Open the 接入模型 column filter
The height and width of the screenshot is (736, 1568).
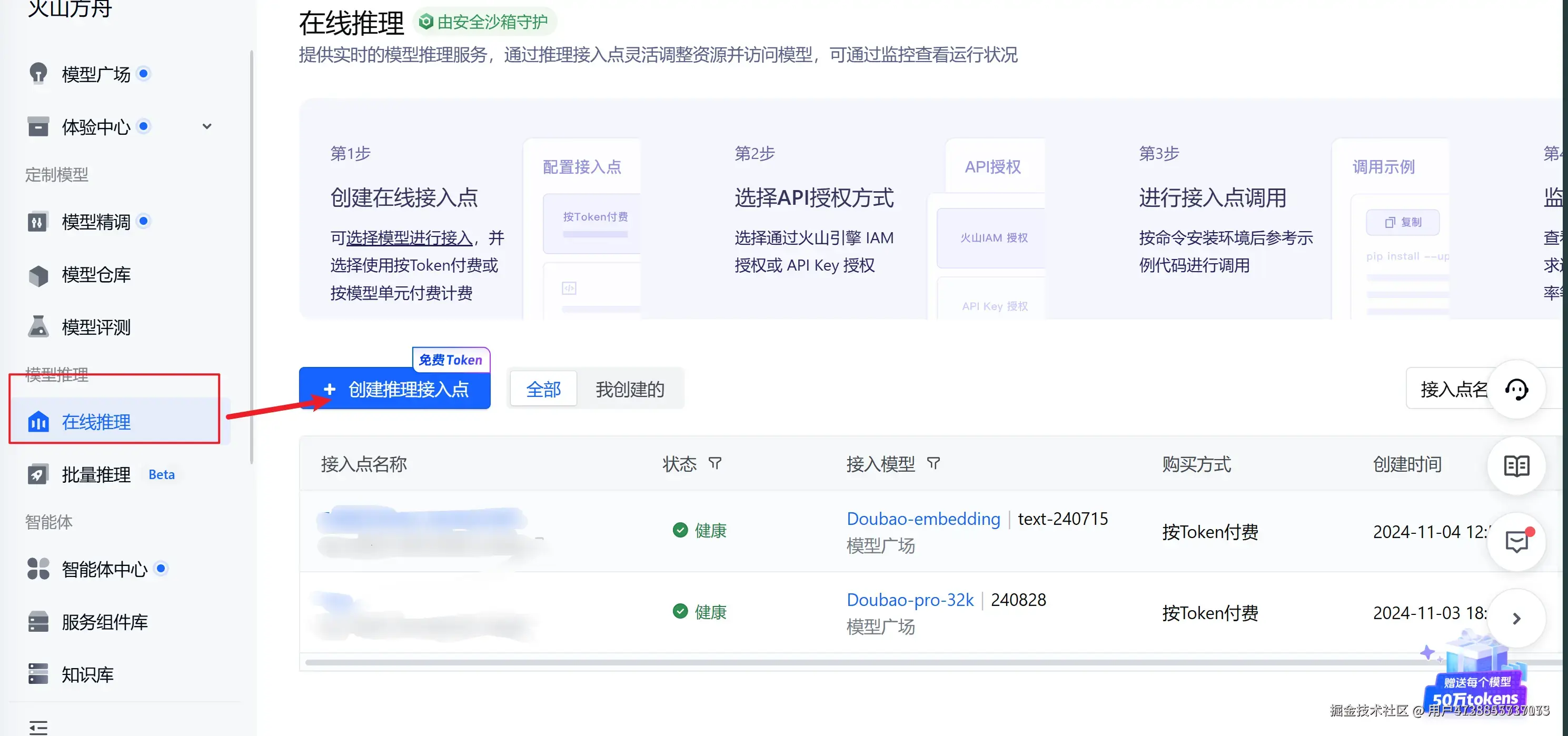pyautogui.click(x=933, y=464)
